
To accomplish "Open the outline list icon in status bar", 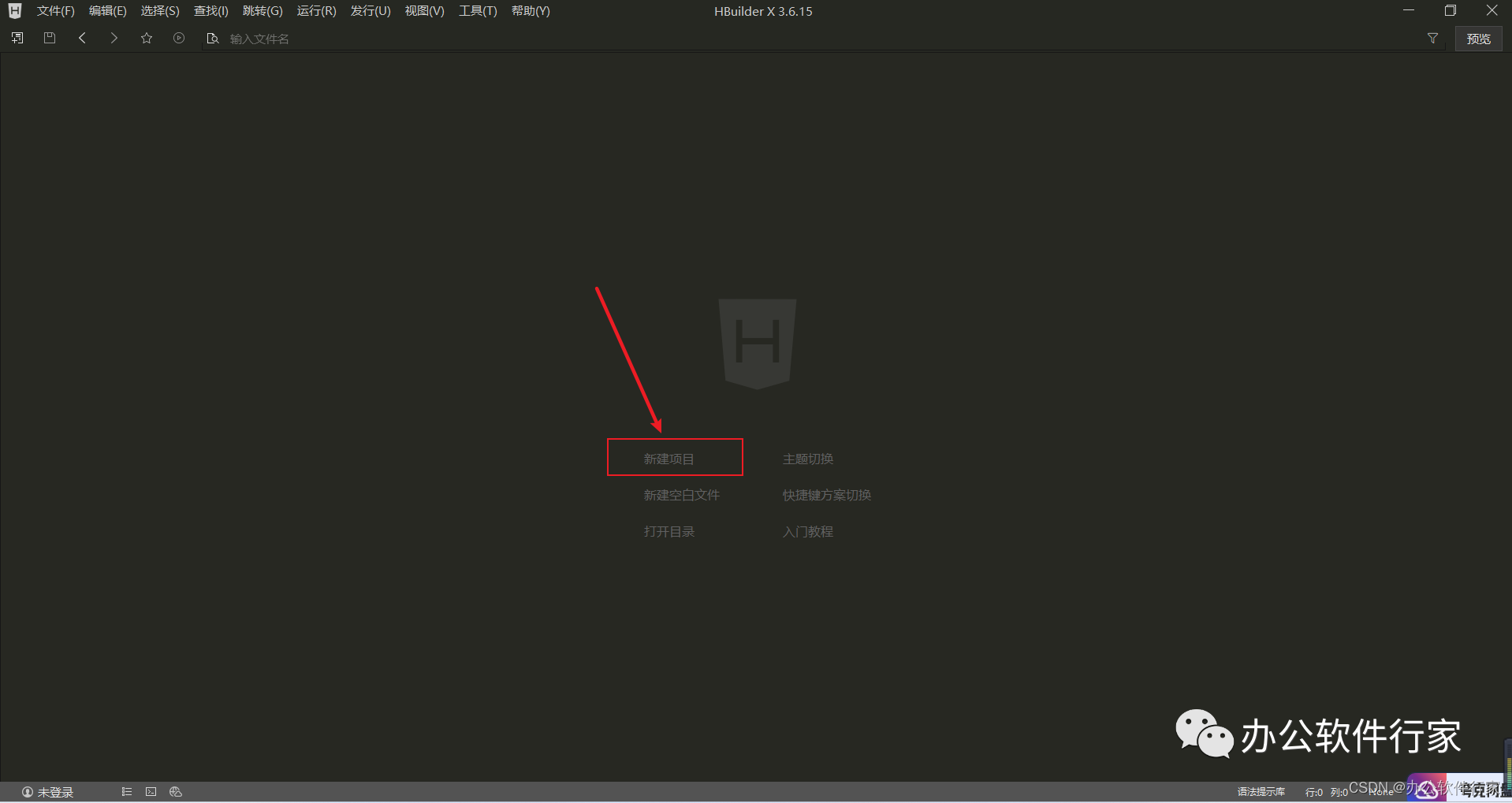I will (x=126, y=791).
